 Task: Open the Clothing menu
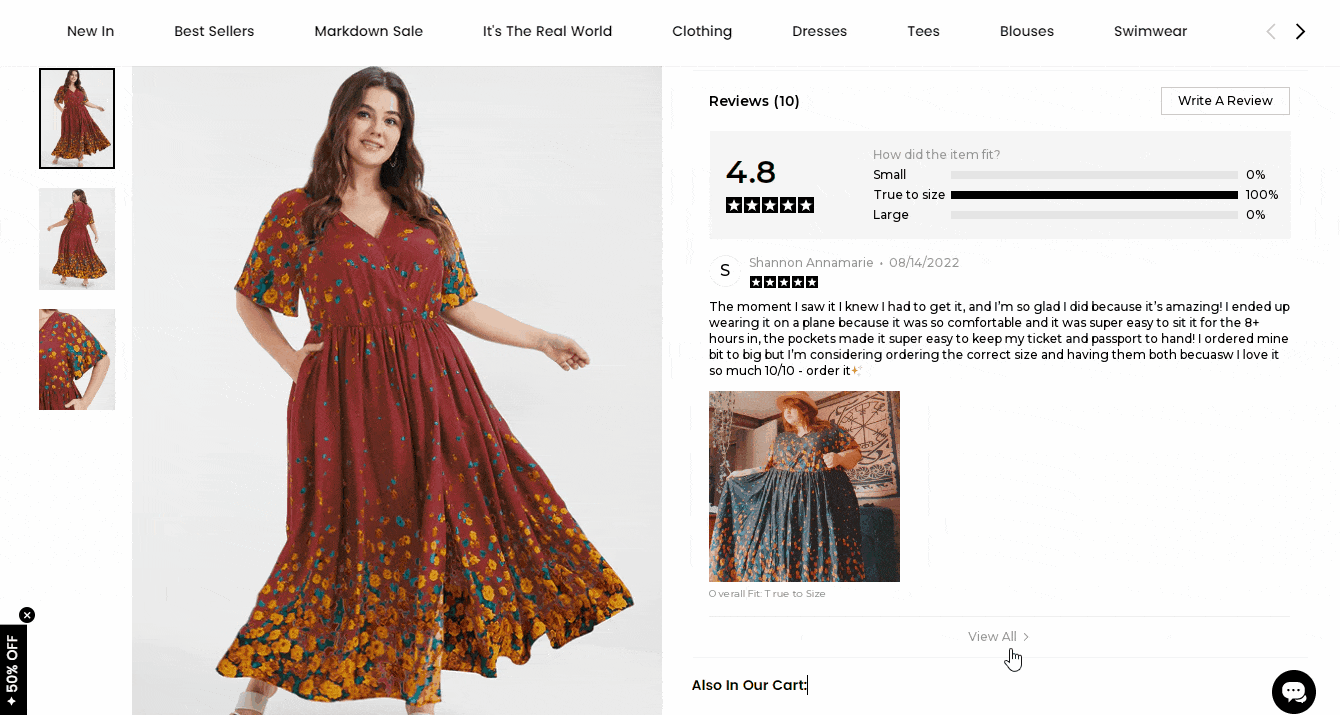tap(702, 31)
